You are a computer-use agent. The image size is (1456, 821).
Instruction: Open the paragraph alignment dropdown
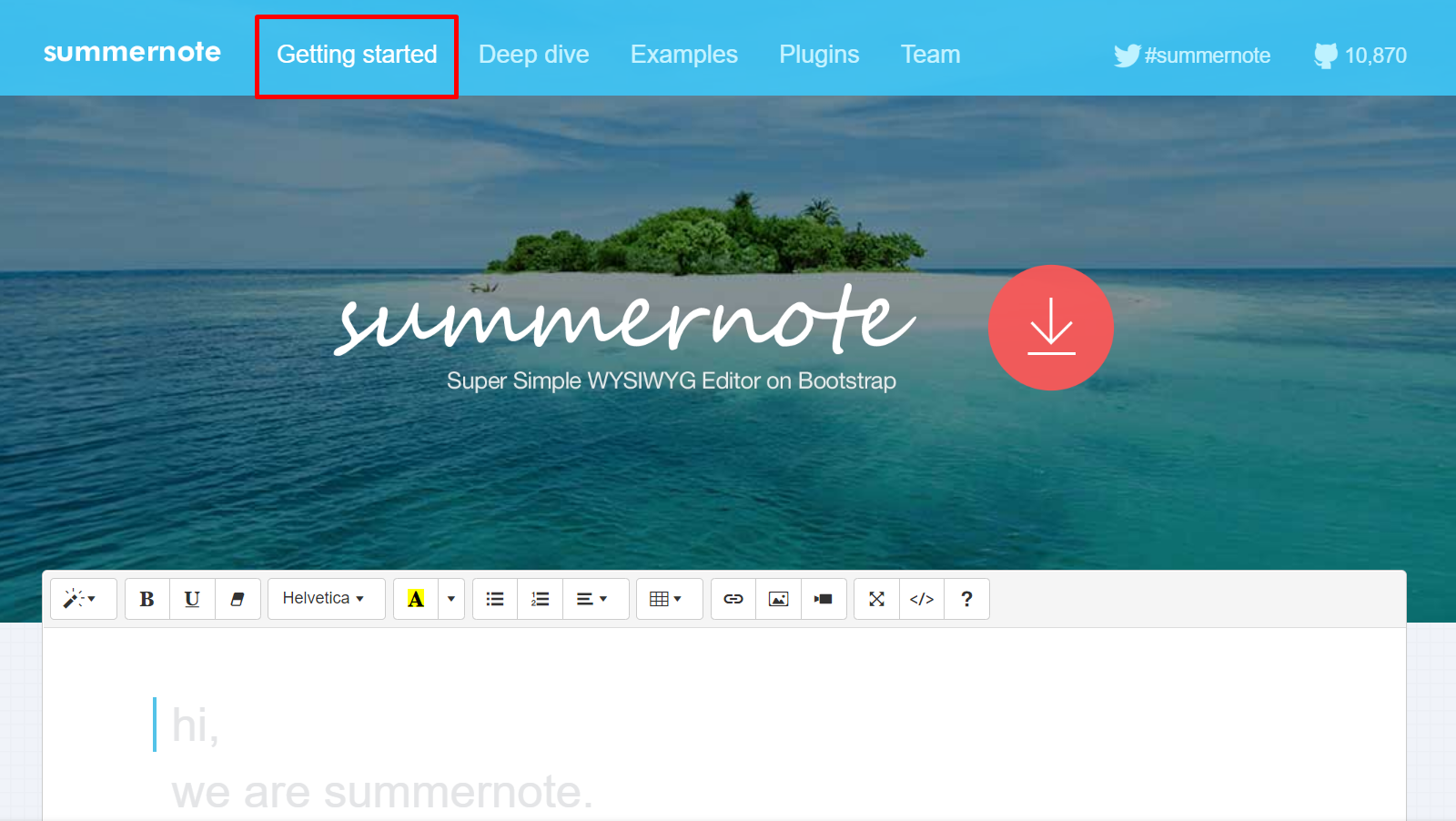(x=595, y=599)
